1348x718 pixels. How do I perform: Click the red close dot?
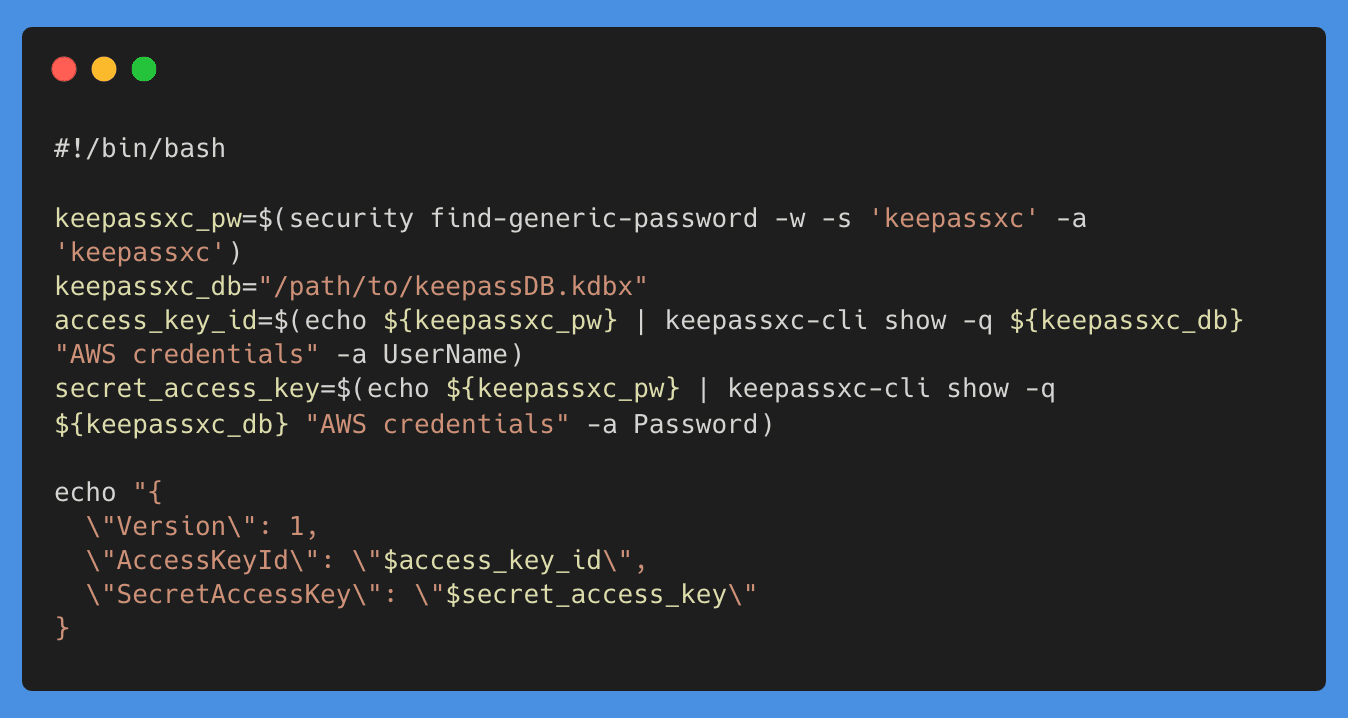coord(64,69)
